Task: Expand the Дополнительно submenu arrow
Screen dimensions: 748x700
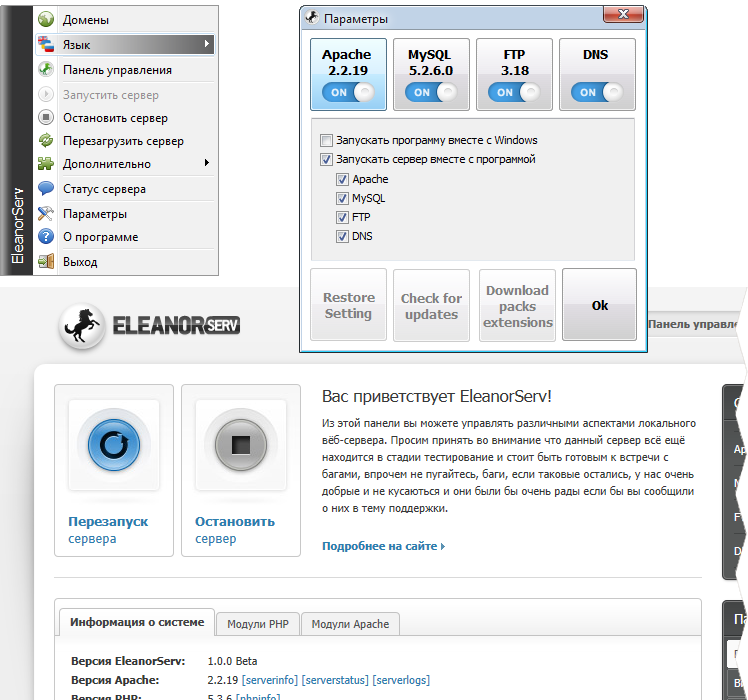Action: (x=206, y=163)
